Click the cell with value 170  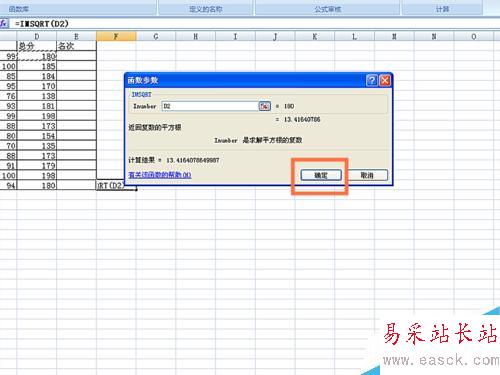tap(37, 86)
